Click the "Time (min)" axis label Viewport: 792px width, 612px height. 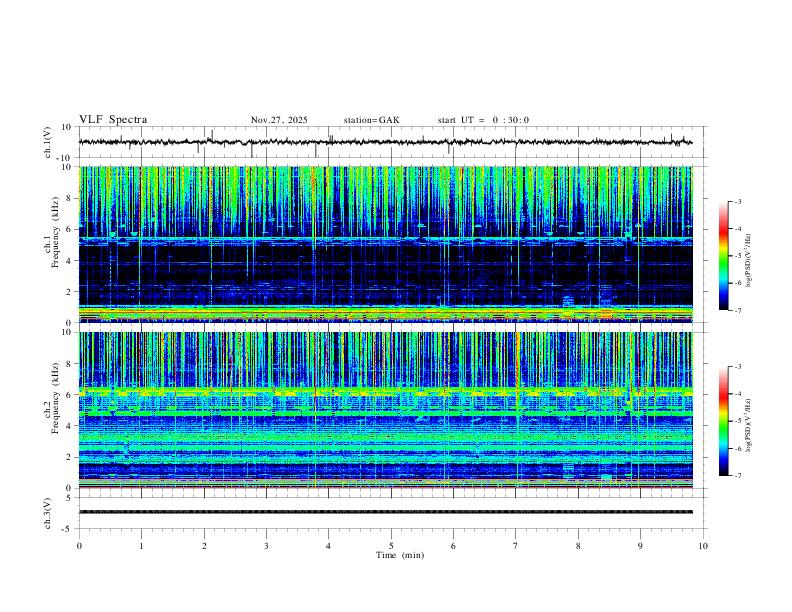click(400, 555)
